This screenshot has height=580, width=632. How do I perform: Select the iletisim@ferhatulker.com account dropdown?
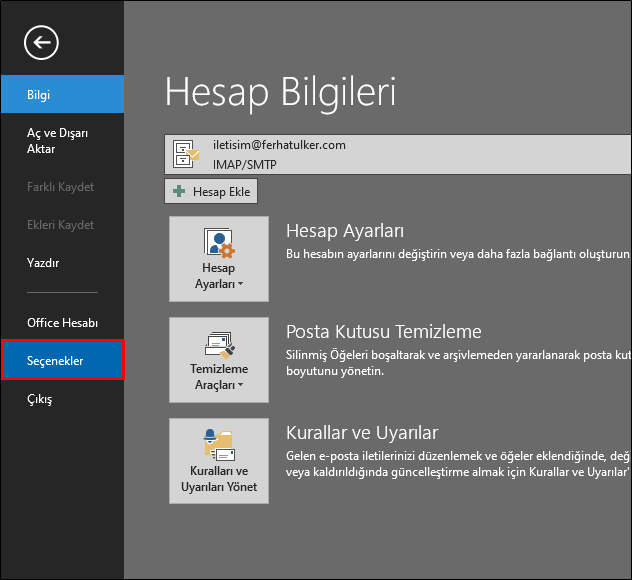[x=398, y=155]
